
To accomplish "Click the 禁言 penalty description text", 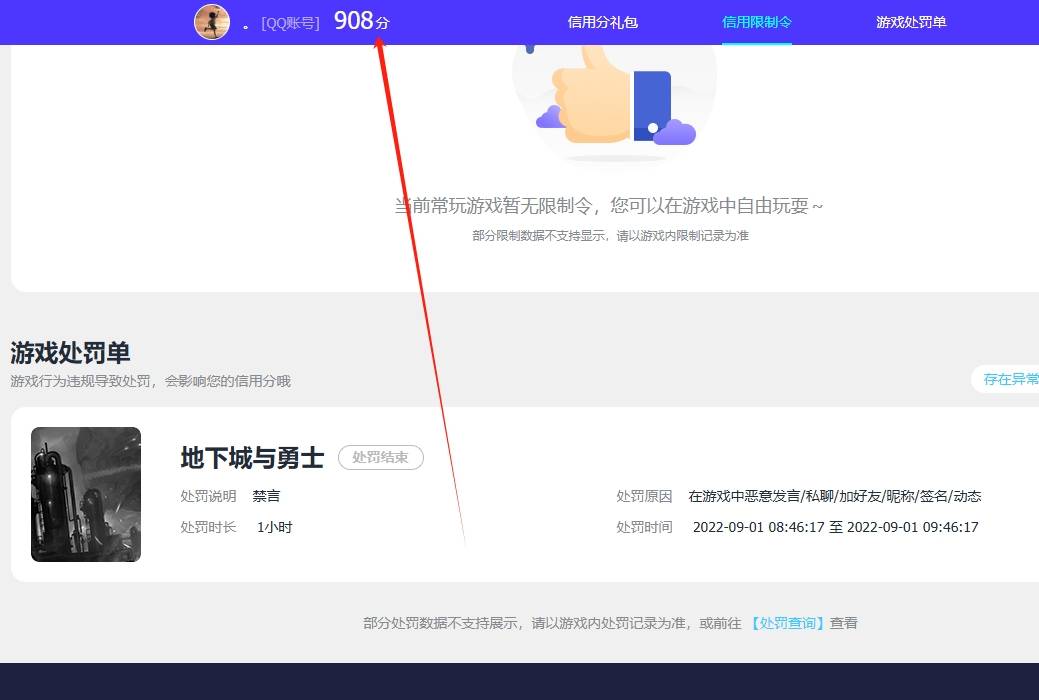I will coord(266,495).
